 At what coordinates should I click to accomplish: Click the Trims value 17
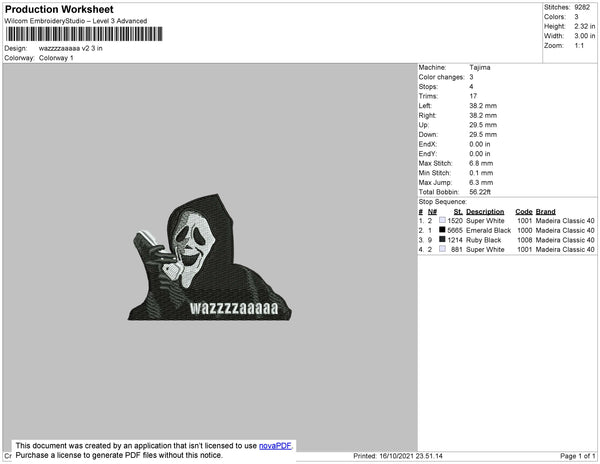(x=473, y=96)
